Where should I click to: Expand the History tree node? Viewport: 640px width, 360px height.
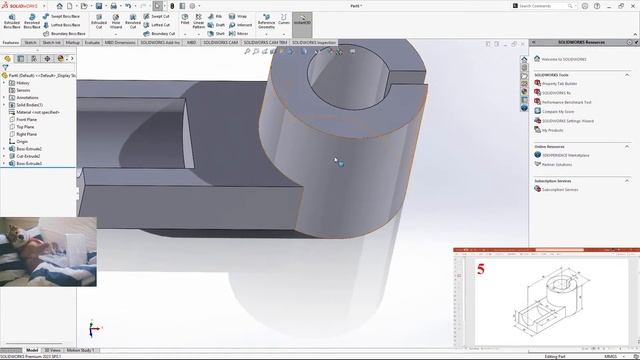pyautogui.click(x=4, y=83)
